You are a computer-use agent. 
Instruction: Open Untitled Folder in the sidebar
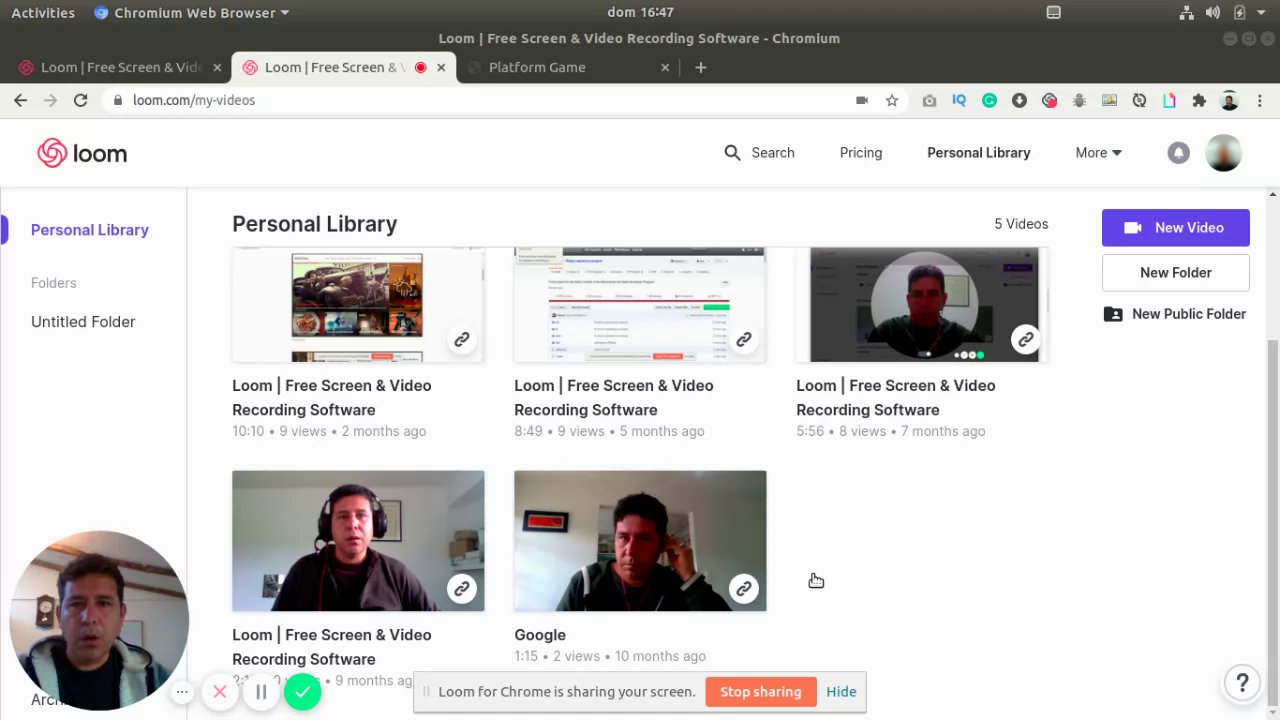pyautogui.click(x=83, y=322)
